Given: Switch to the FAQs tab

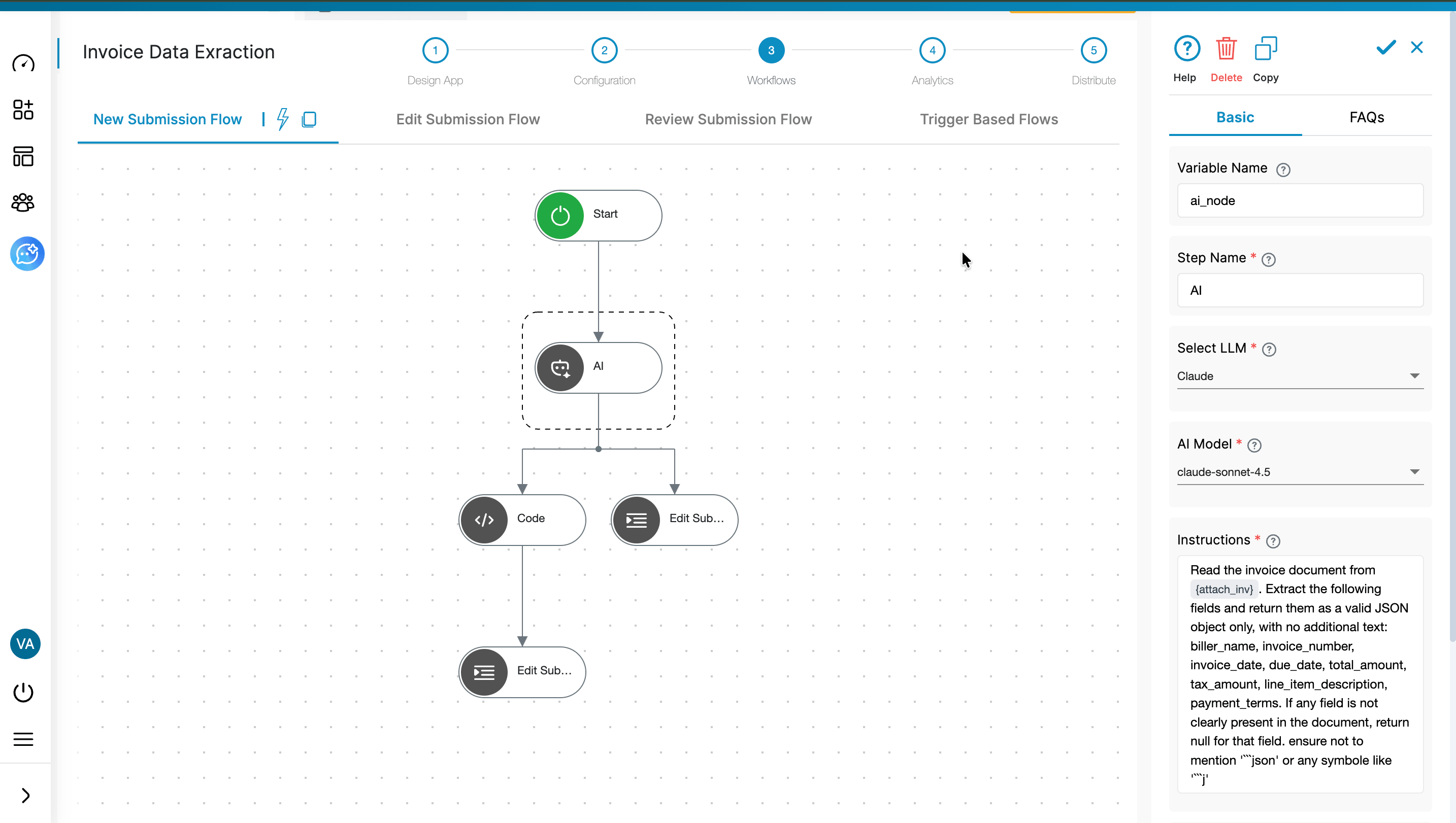Looking at the screenshot, I should [1366, 118].
